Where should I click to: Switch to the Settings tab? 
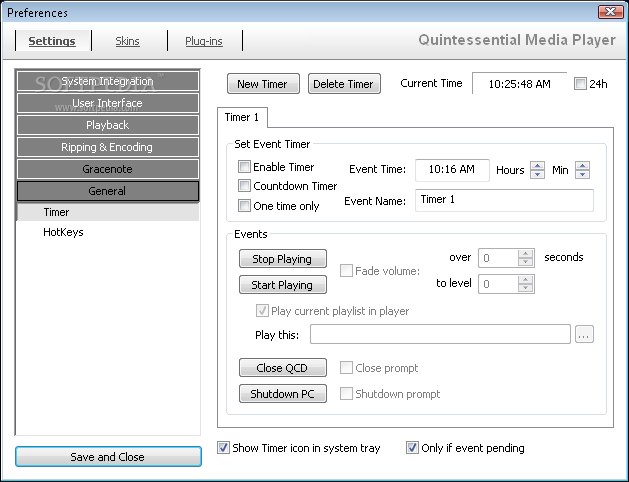52,41
